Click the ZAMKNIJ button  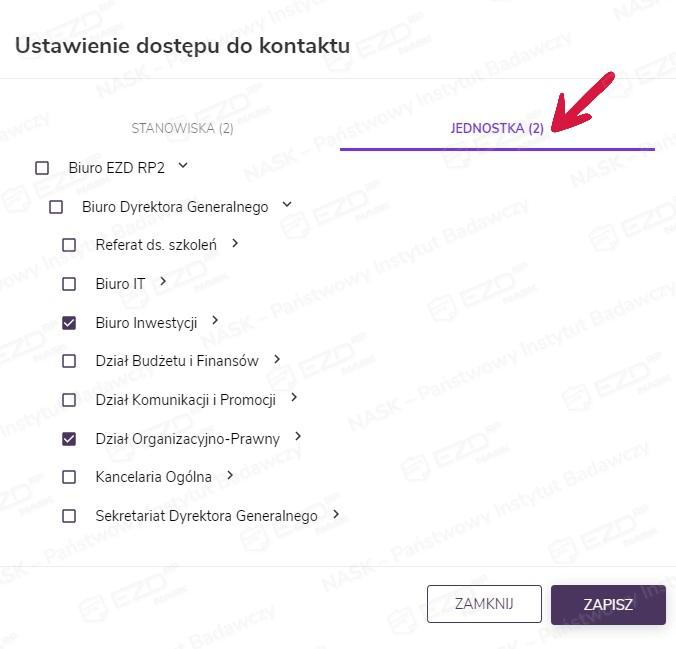tap(484, 604)
